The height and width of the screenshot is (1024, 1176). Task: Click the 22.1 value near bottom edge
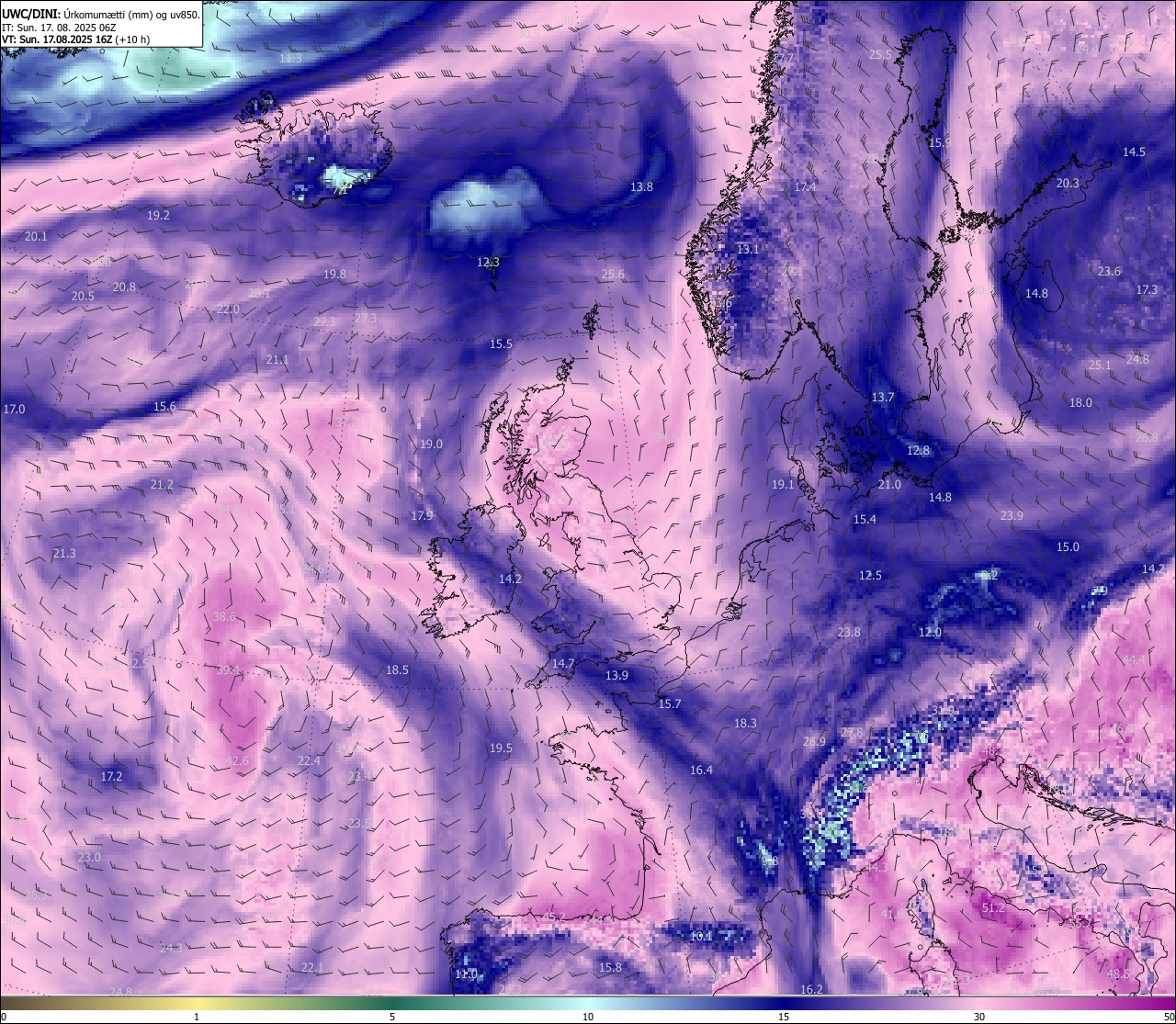[x=312, y=967]
